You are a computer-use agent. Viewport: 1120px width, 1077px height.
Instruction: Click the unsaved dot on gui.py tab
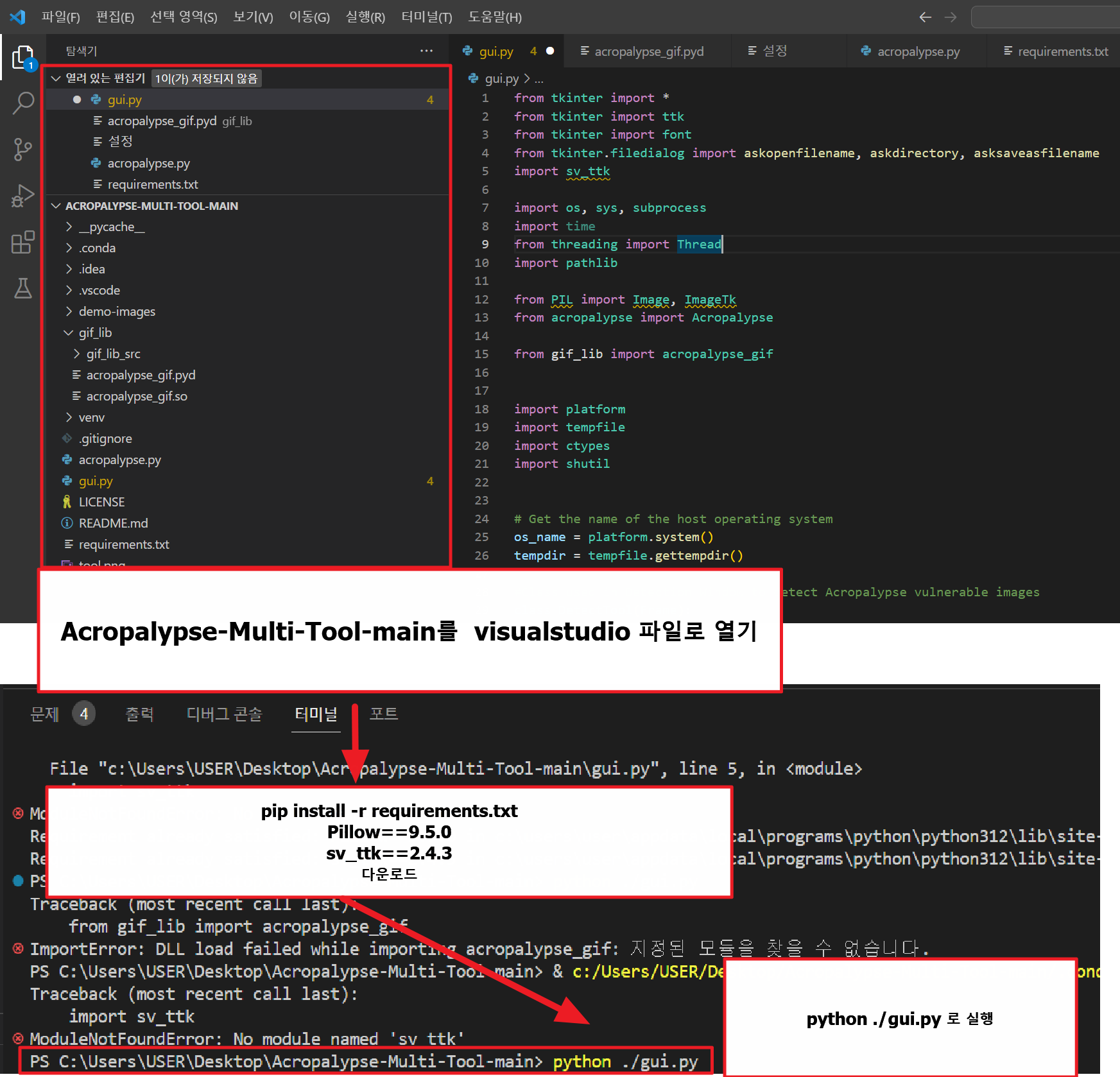pos(550,51)
